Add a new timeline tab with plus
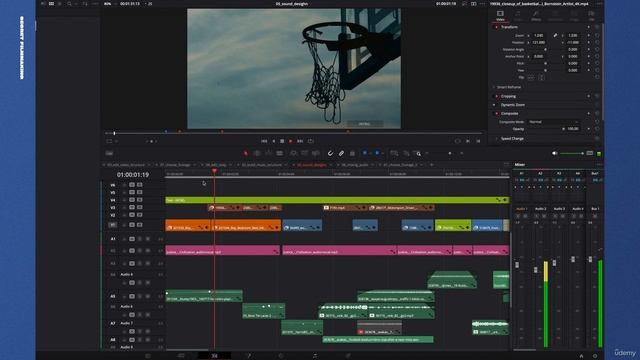This screenshot has width=640, height=360. (431, 165)
